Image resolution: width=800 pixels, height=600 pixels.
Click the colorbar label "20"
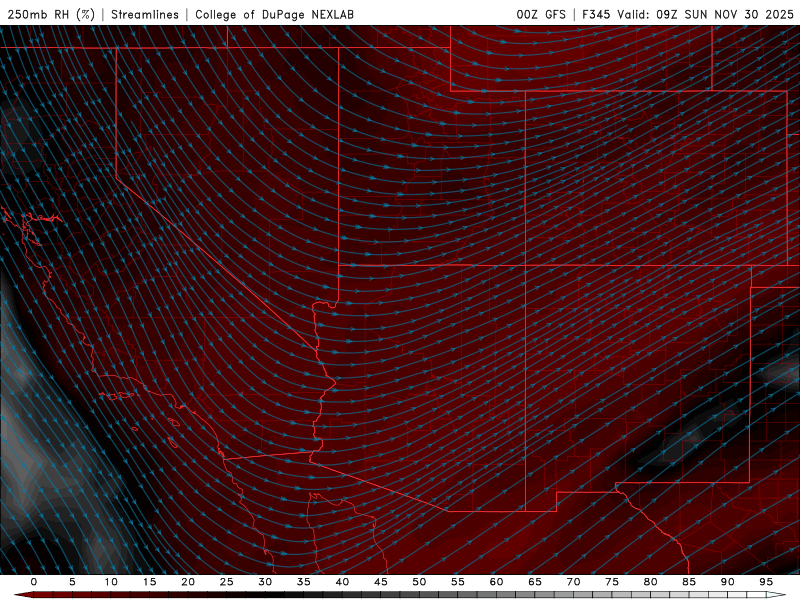[188, 582]
